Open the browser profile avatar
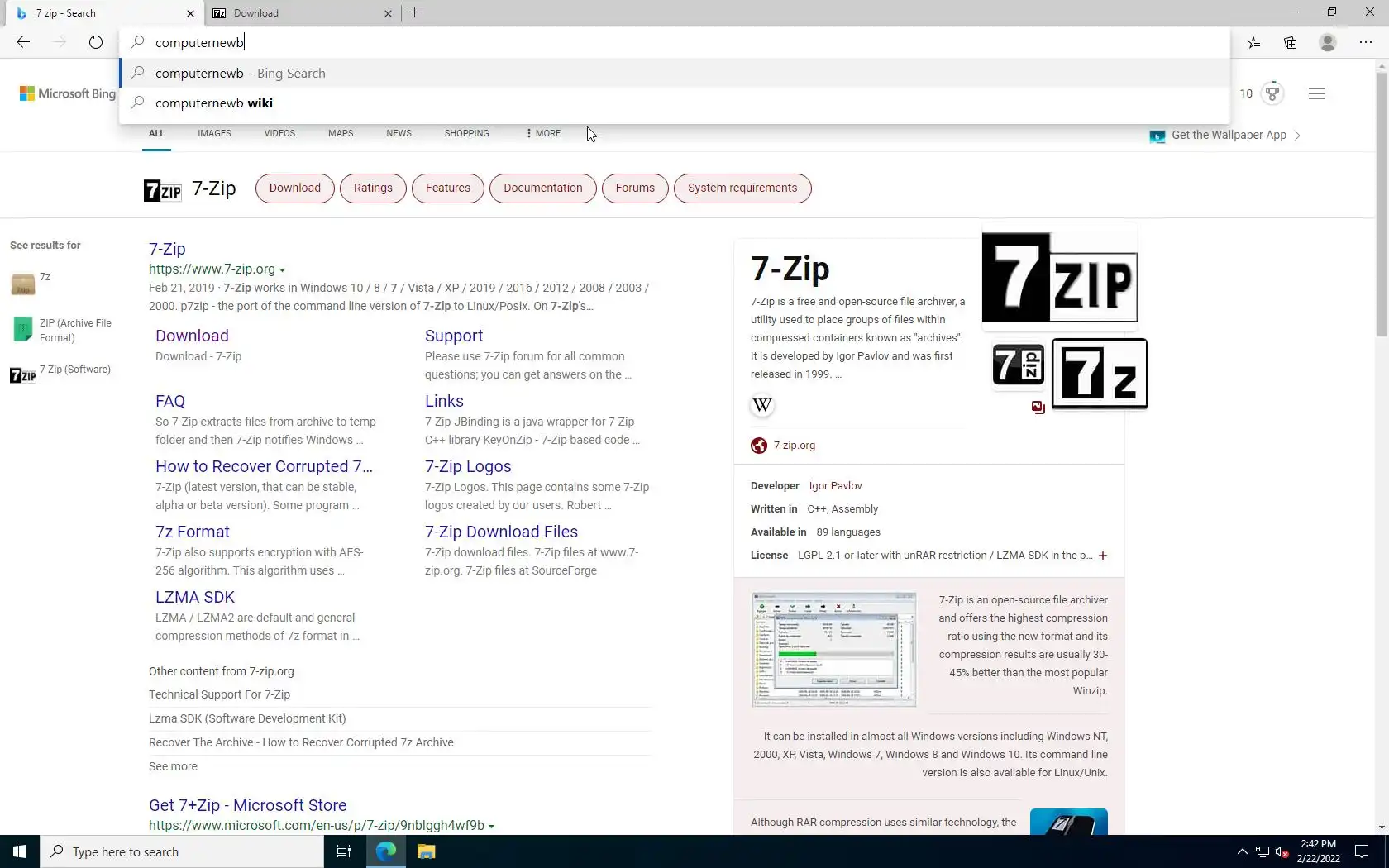Image resolution: width=1389 pixels, height=868 pixels. point(1328,43)
